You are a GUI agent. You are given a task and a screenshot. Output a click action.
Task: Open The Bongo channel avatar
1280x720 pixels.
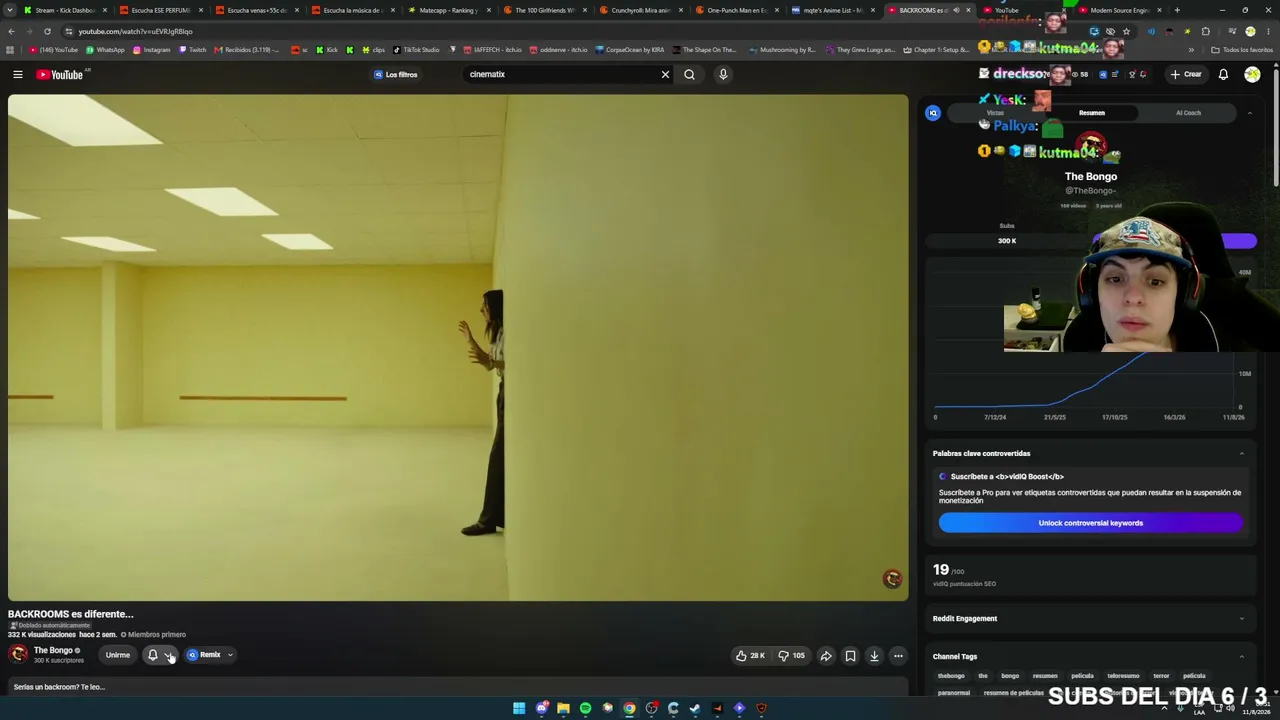(18, 654)
